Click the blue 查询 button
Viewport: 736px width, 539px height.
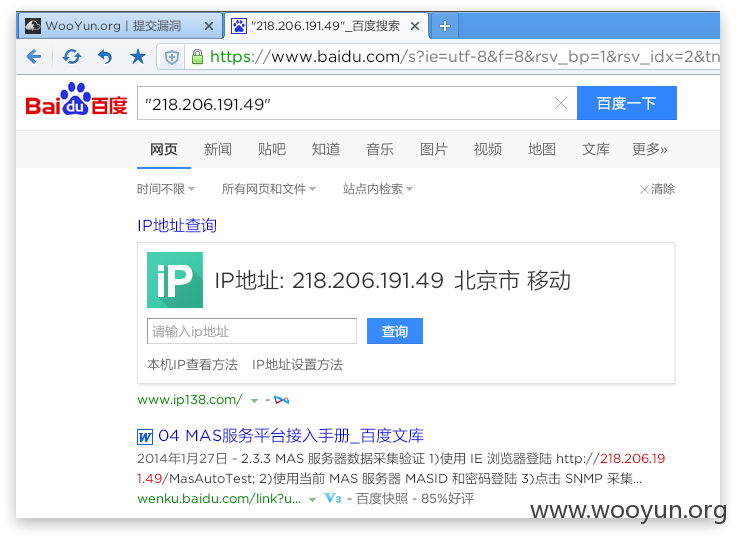pyautogui.click(x=395, y=331)
